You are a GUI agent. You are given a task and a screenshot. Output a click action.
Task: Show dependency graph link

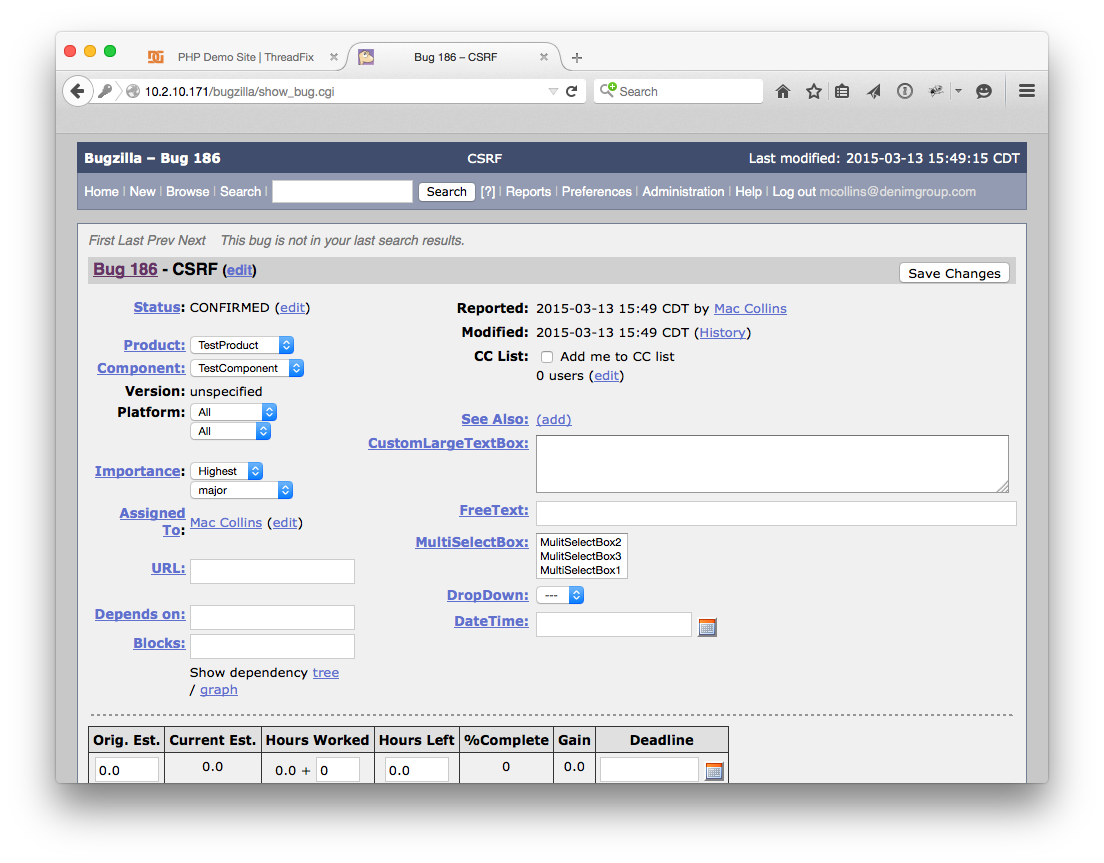[x=218, y=690]
